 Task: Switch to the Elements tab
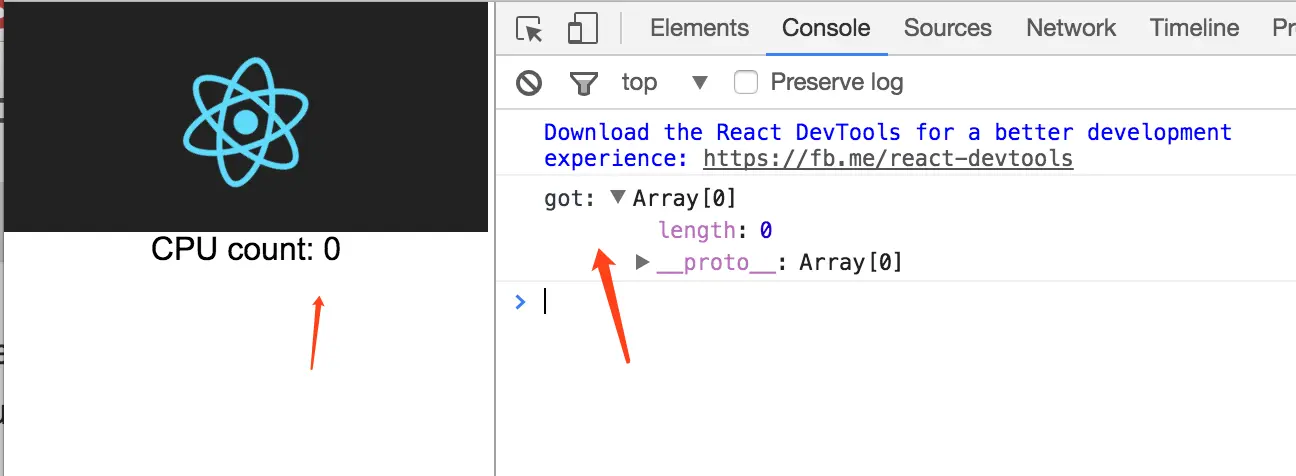coord(699,28)
